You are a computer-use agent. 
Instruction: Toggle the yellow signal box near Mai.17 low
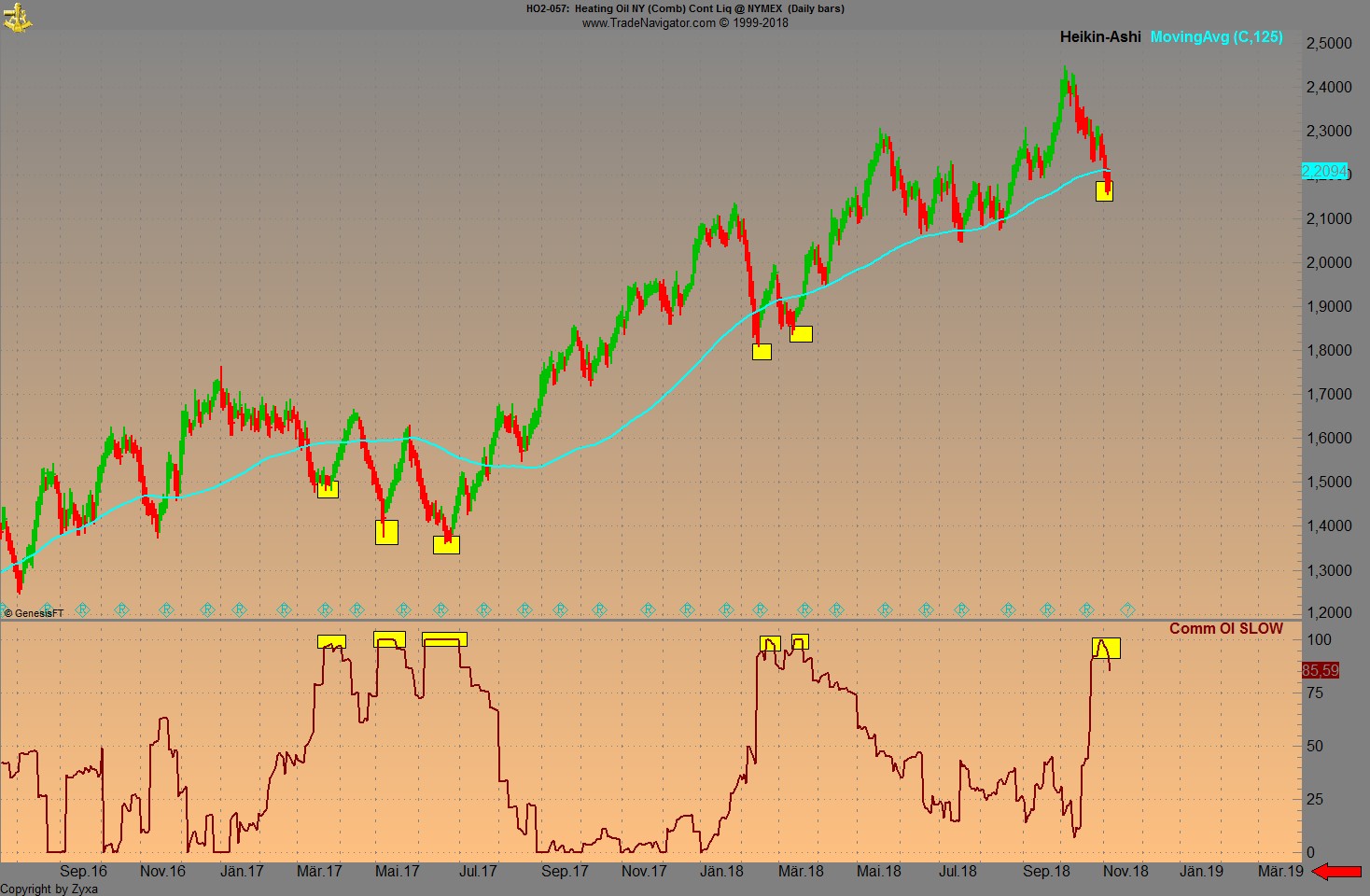[x=385, y=532]
